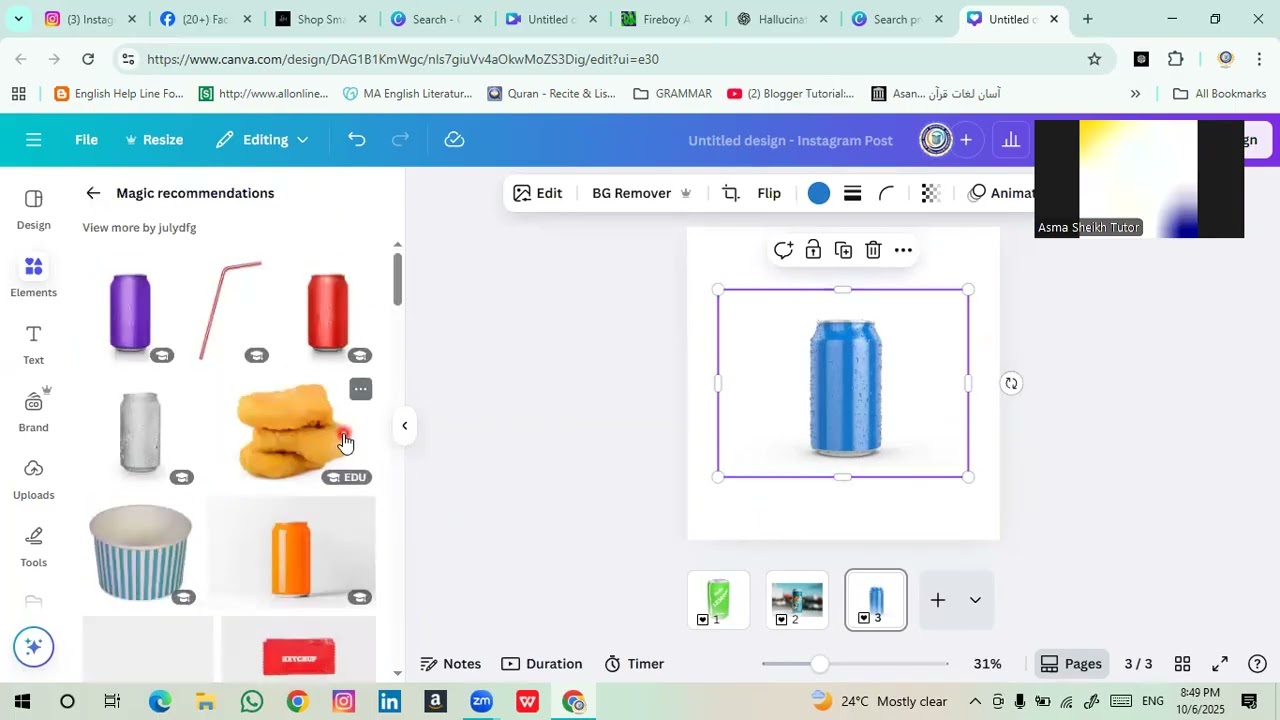Duplicate the selected blue can image
Screen dimensions: 1280x720
pos(843,250)
